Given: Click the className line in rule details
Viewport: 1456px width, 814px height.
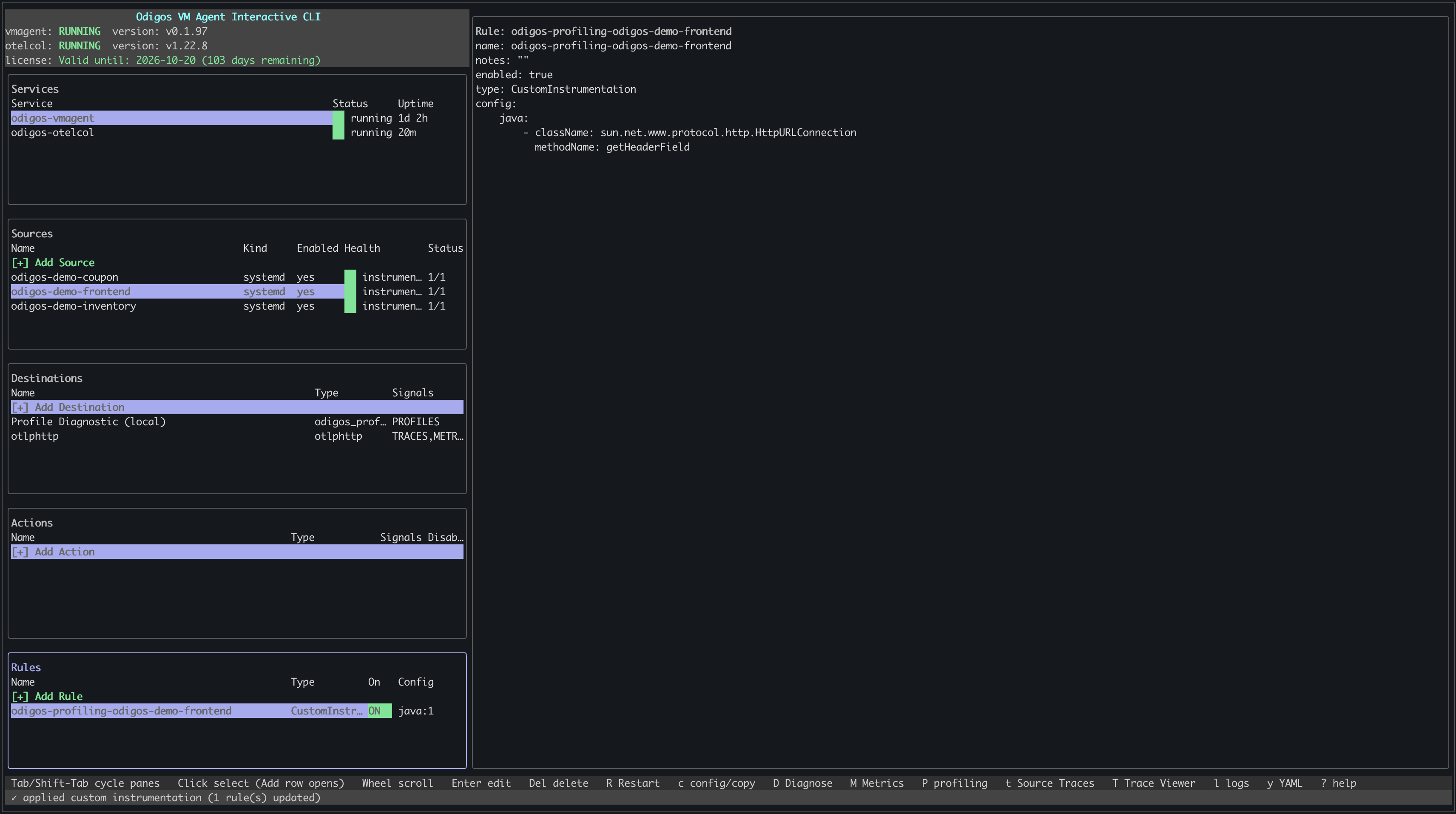Looking at the screenshot, I should tap(690, 133).
